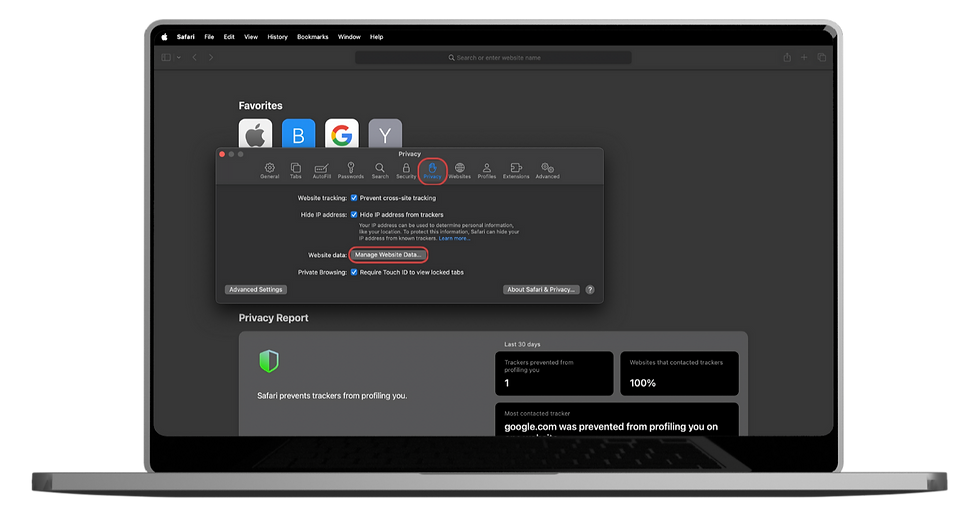Expand the sidebar dropdown chevron

click(179, 57)
